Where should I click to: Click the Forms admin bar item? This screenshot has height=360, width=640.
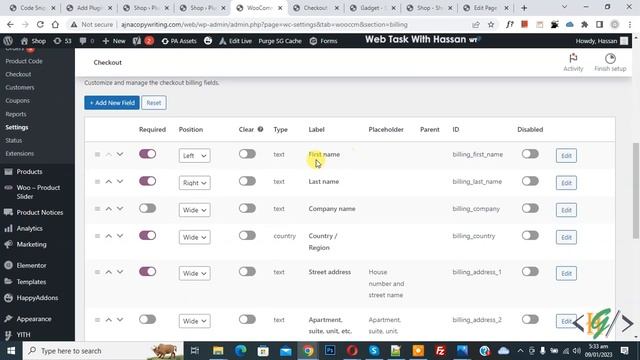pyautogui.click(x=324, y=41)
